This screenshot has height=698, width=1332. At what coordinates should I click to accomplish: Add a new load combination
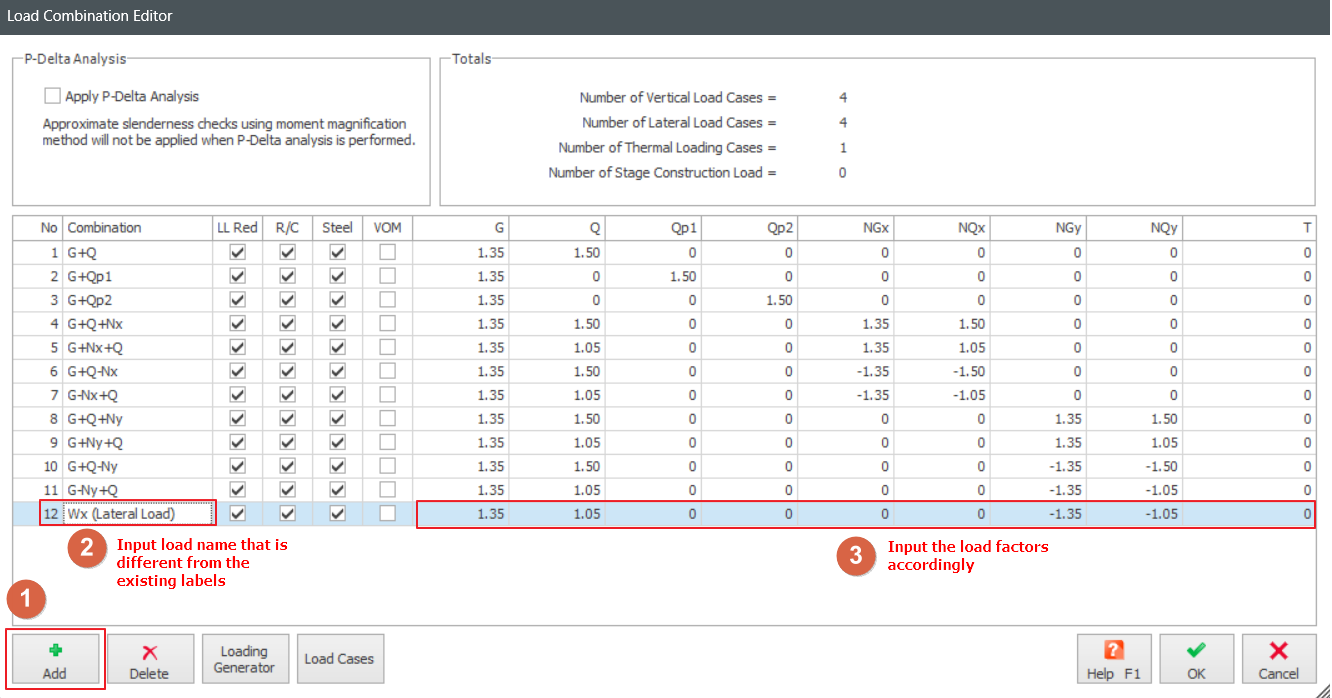(55, 658)
